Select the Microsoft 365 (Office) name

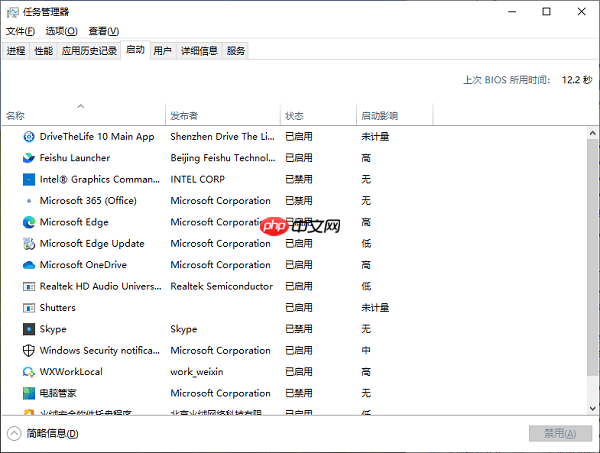coord(88,201)
